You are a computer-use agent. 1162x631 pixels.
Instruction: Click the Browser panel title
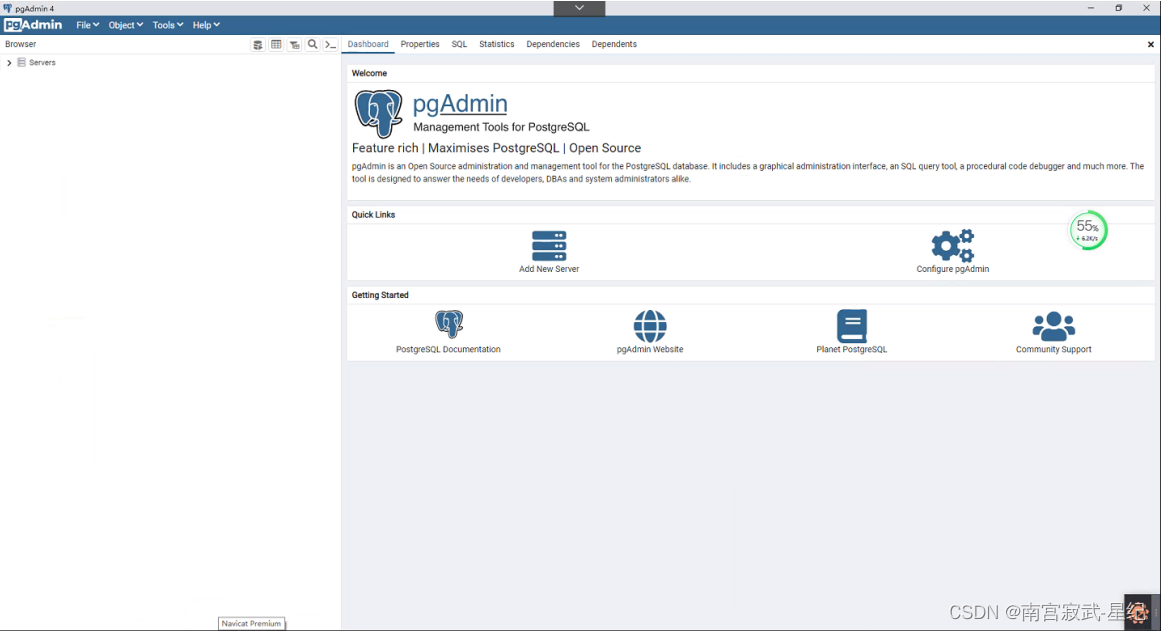[x=21, y=44]
